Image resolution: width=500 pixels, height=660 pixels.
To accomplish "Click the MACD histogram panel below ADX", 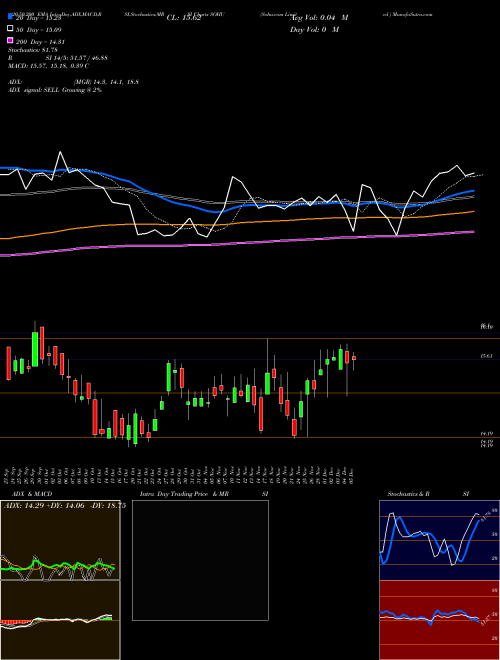I will pos(60,620).
